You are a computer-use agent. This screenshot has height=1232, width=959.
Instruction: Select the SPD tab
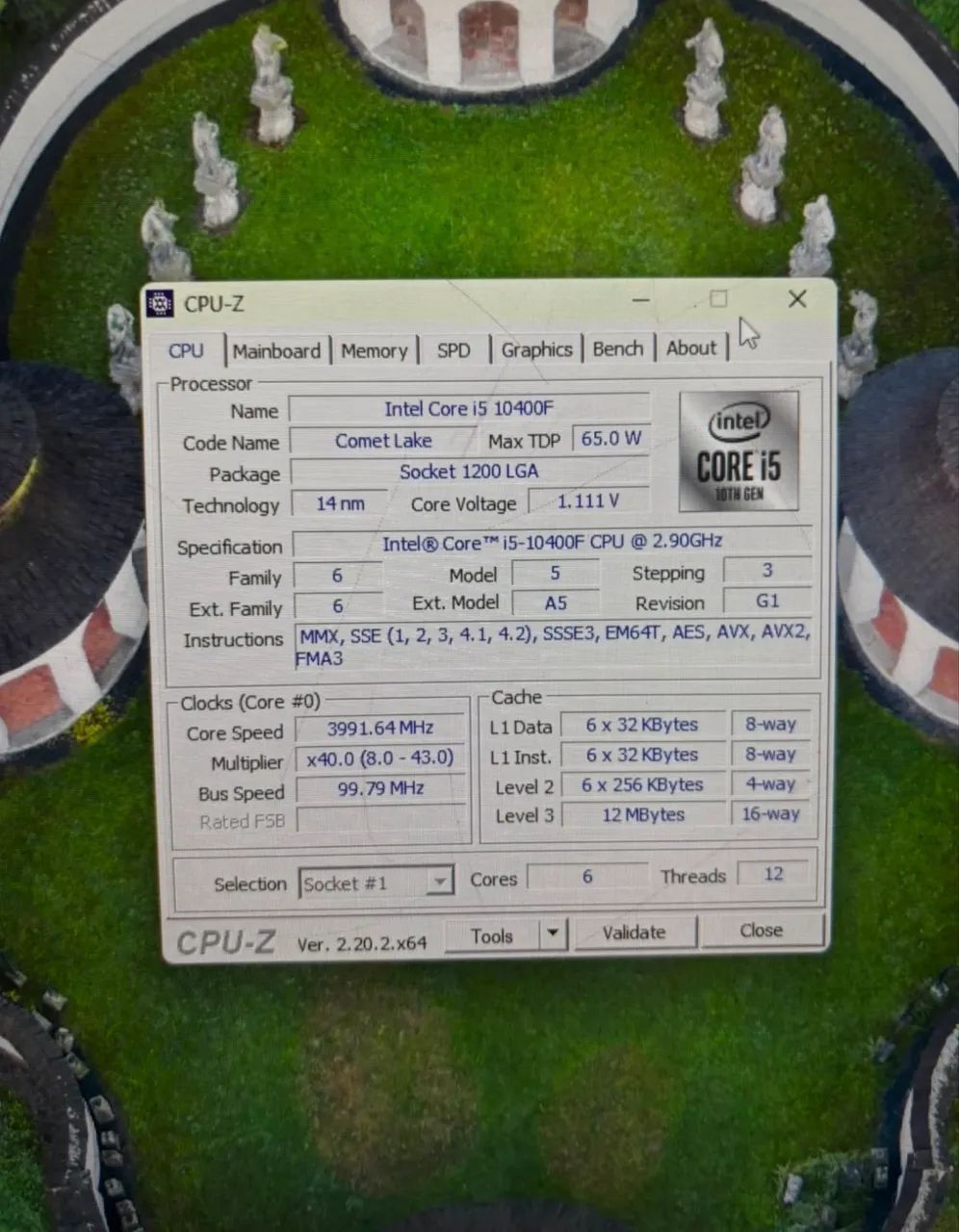tap(454, 350)
